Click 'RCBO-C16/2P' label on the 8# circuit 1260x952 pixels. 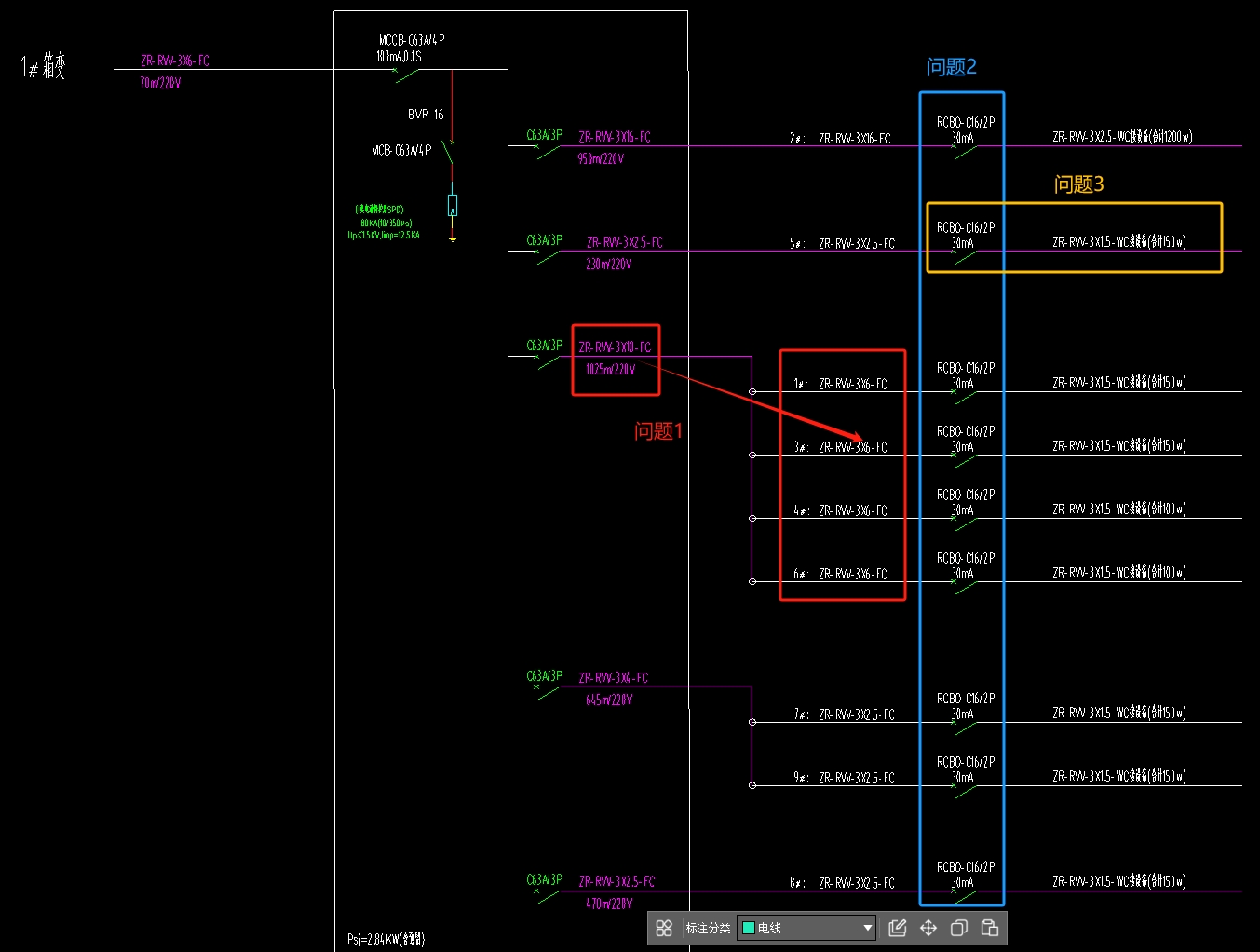(966, 867)
